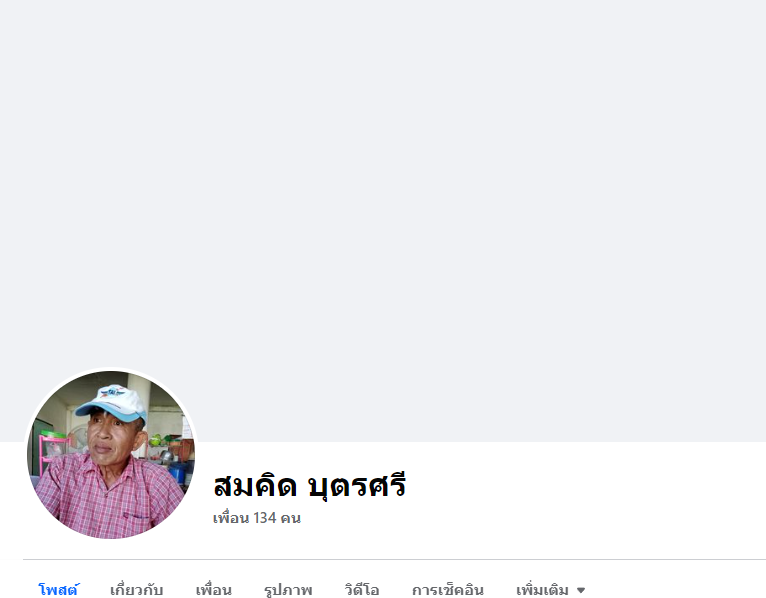The width and height of the screenshot is (766, 598).
Task: Click the divider line above tabs
Action: point(394,559)
